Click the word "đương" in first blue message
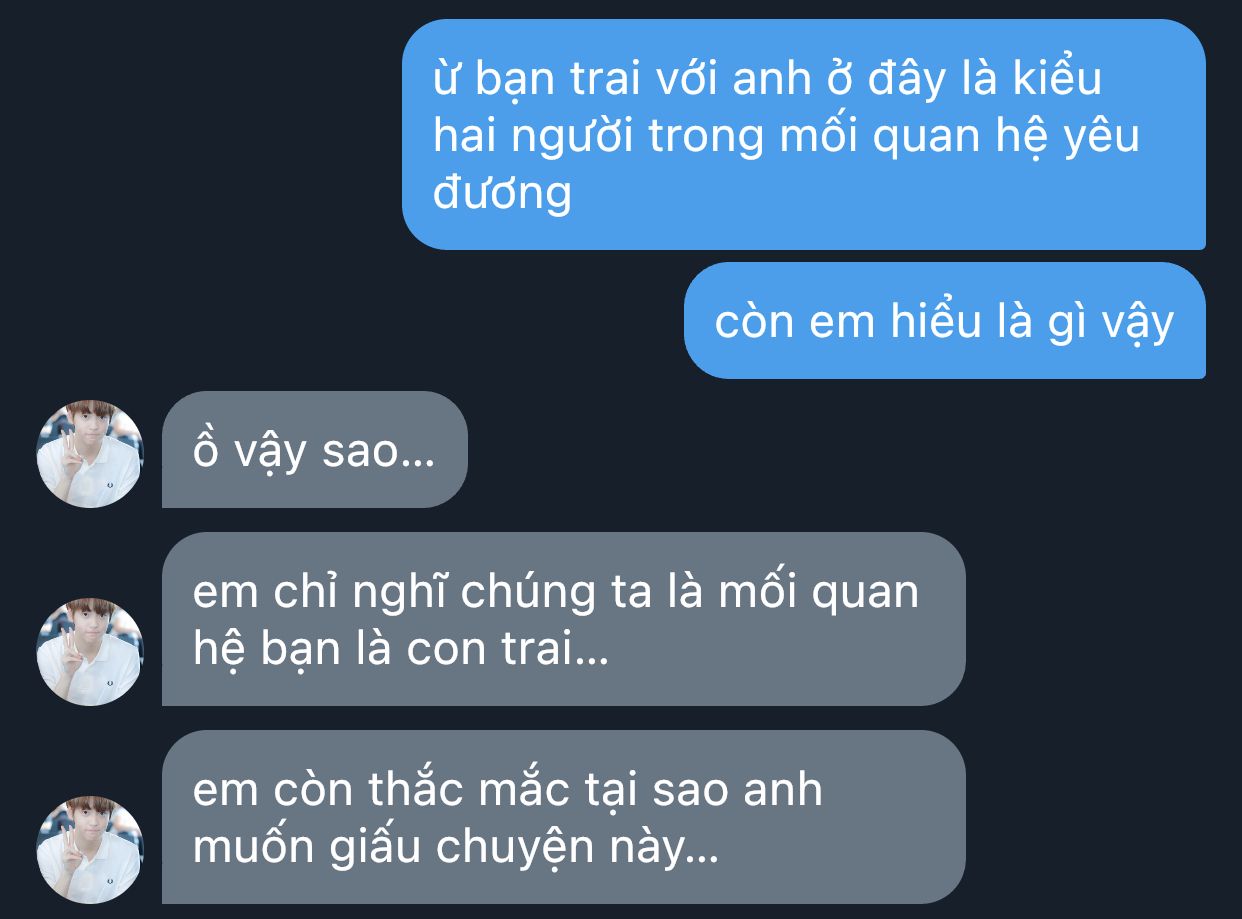Screen dimensions: 1242x919 pos(502,192)
